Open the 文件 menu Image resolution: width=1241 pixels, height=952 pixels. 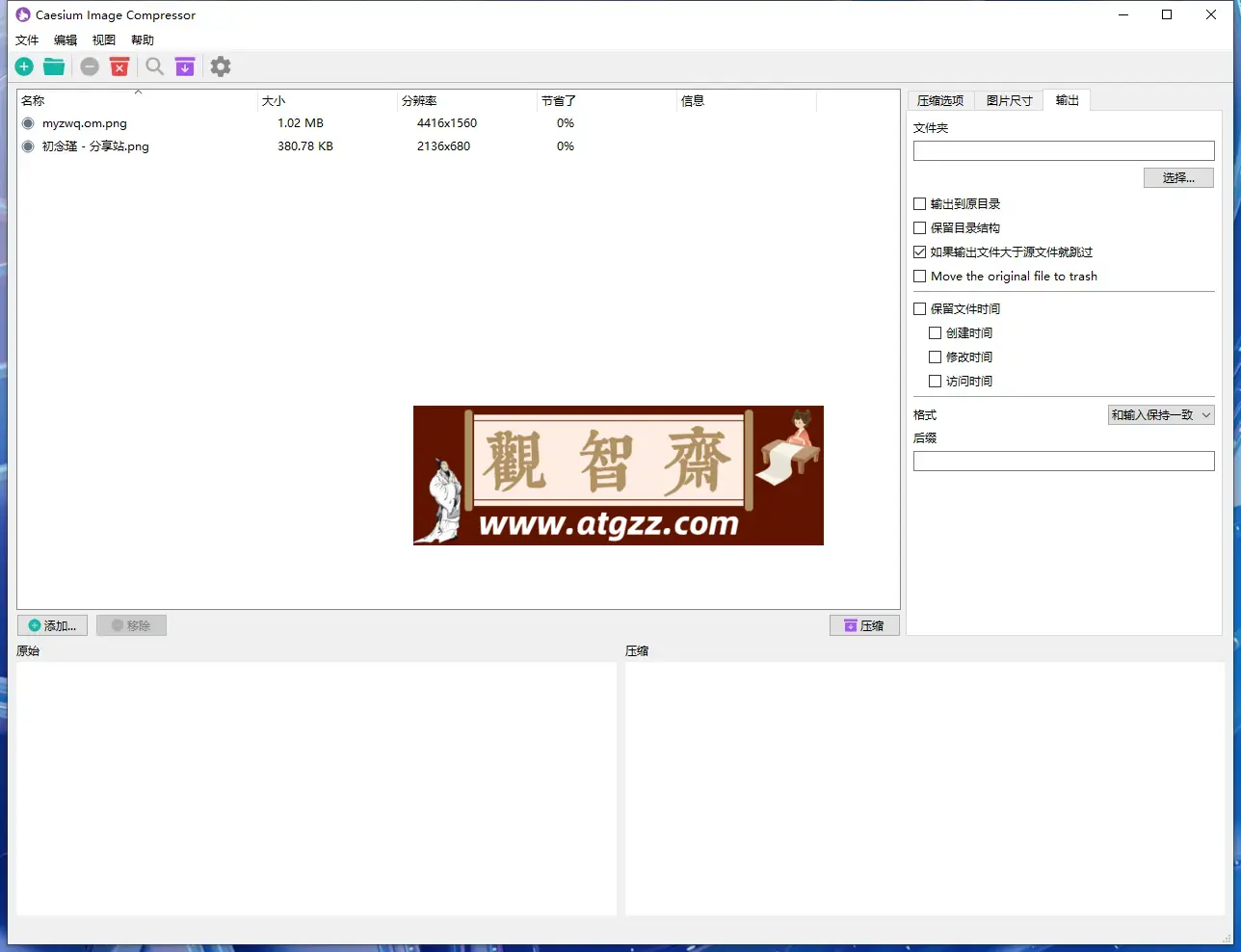(x=27, y=40)
